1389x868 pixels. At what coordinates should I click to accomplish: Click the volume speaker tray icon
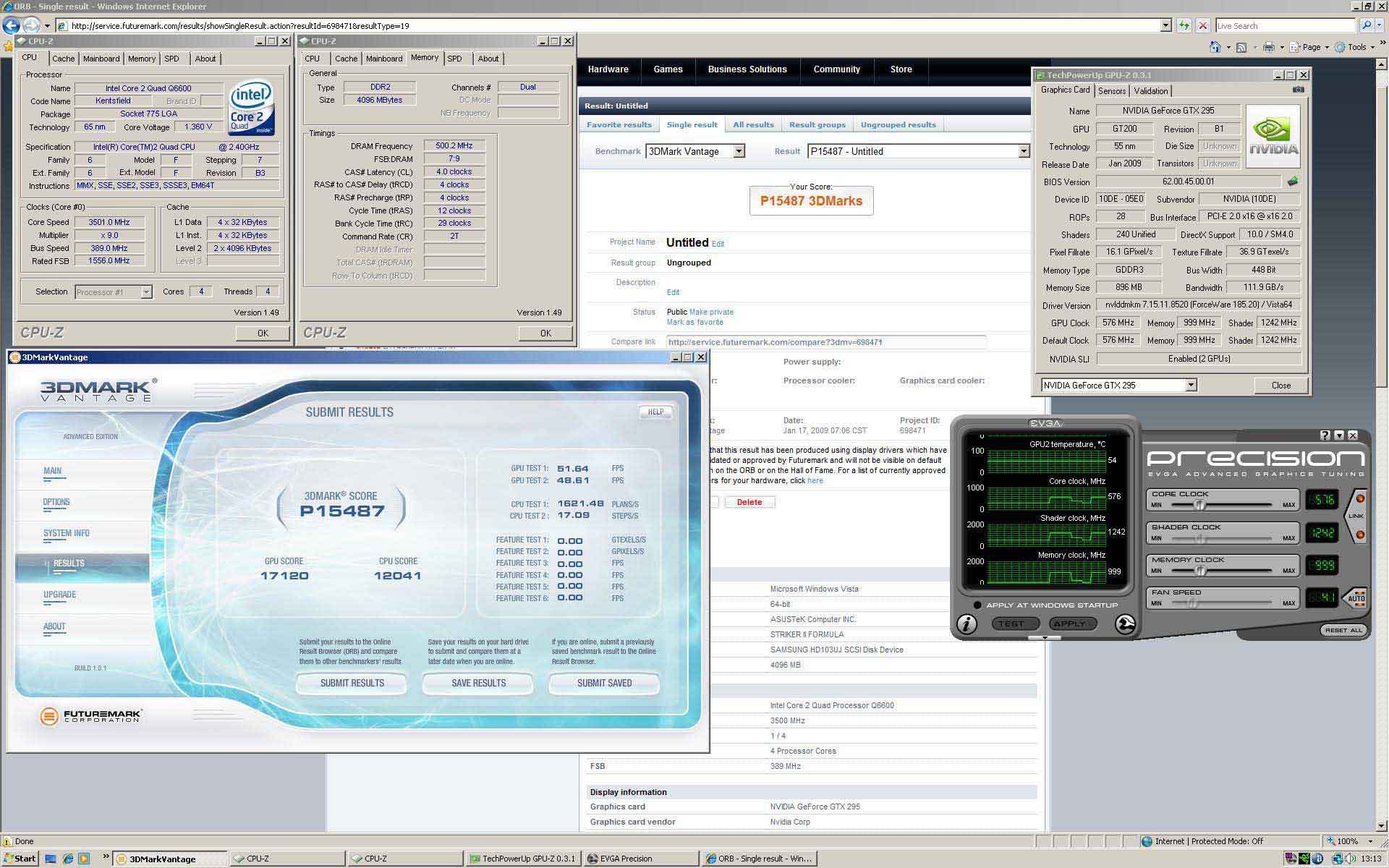click(x=1350, y=859)
